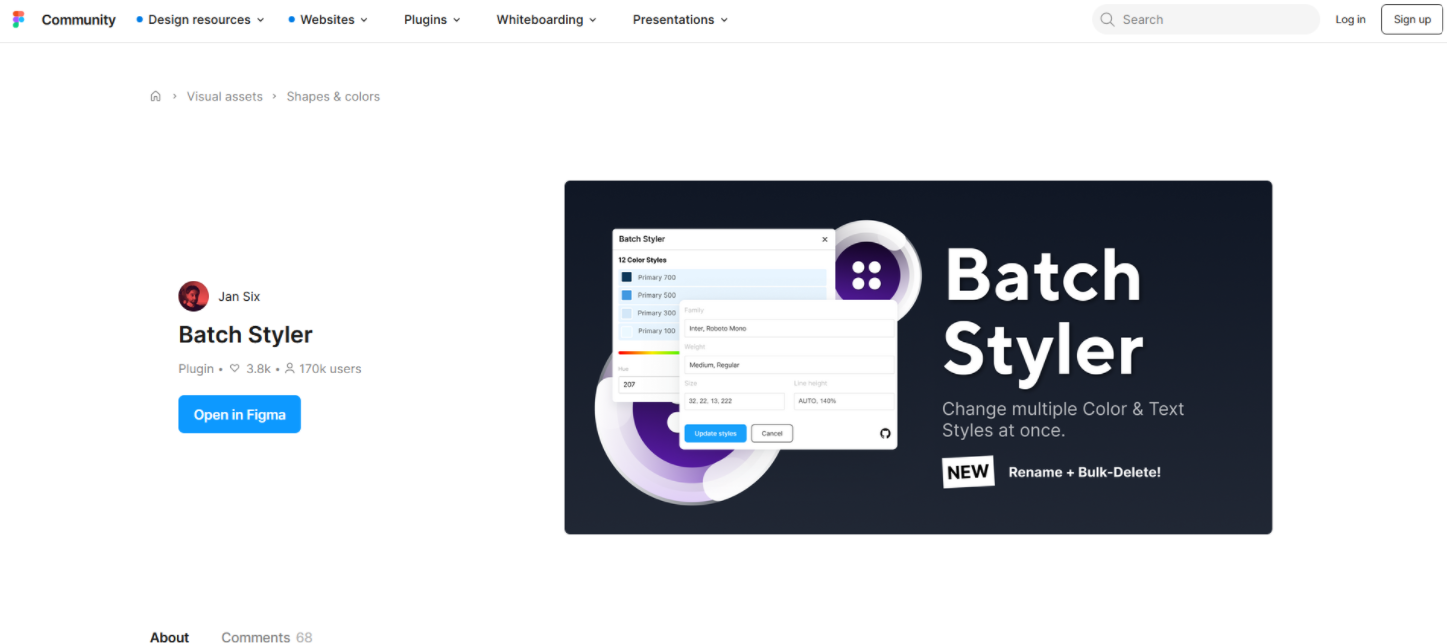This screenshot has width=1447, height=643.
Task: Open the Whiteboarding dropdown
Action: 546,20
